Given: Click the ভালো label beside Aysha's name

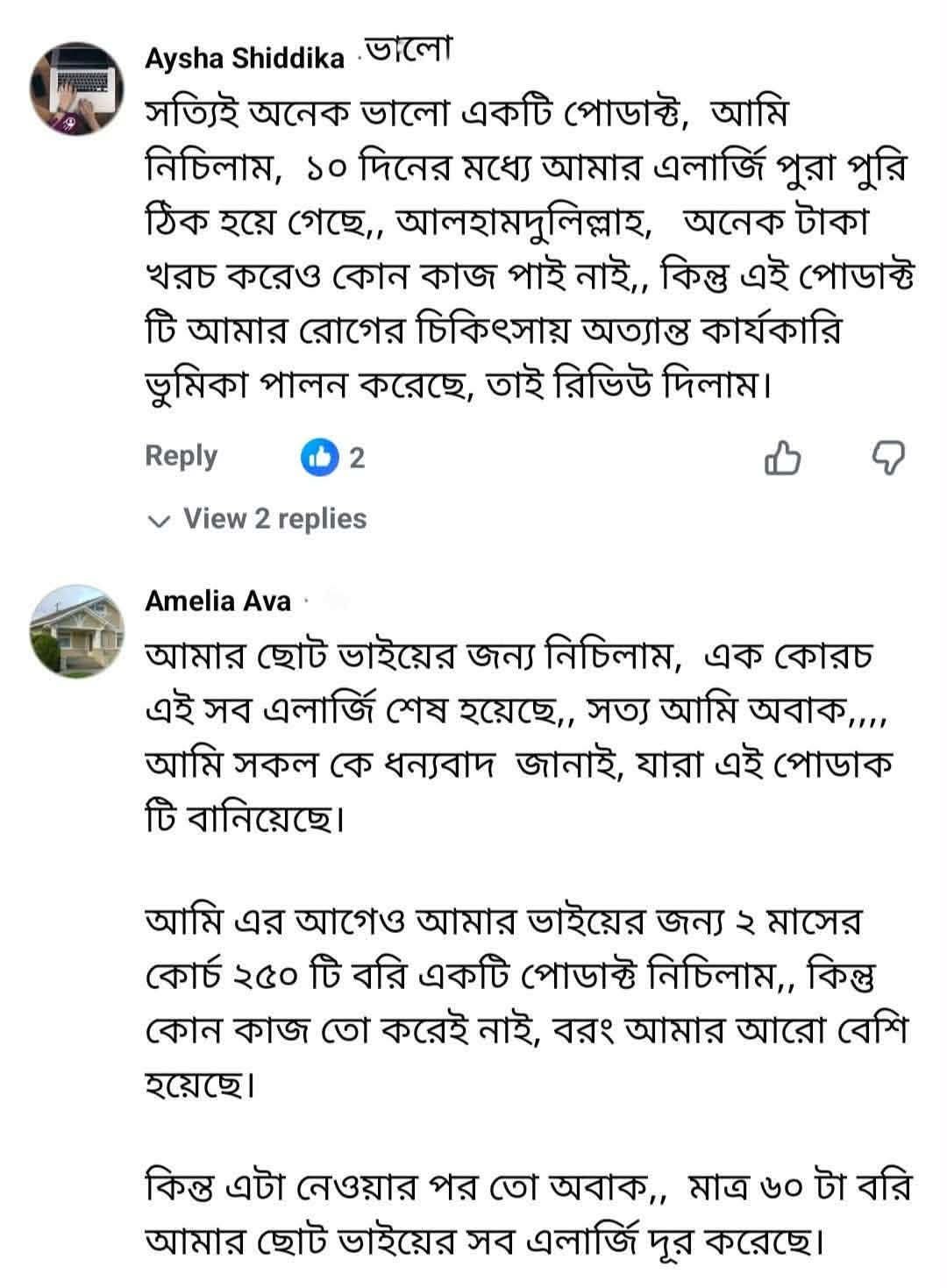Looking at the screenshot, I should [x=407, y=51].
